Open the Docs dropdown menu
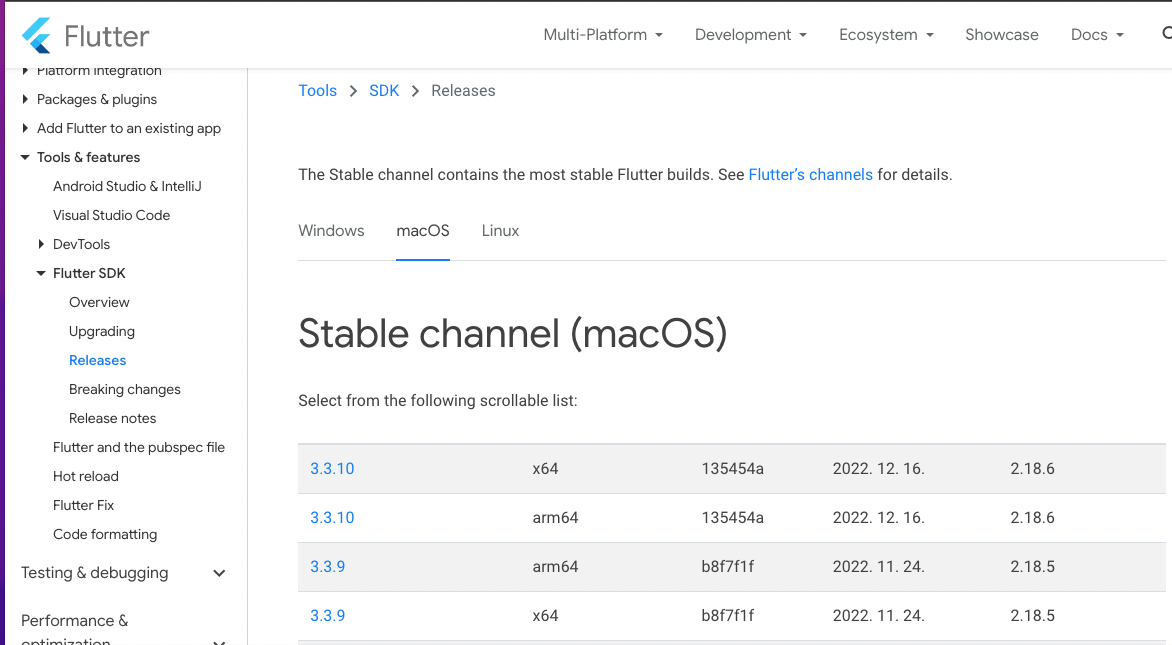Viewport: 1172px width, 645px height. pyautogui.click(x=1097, y=35)
